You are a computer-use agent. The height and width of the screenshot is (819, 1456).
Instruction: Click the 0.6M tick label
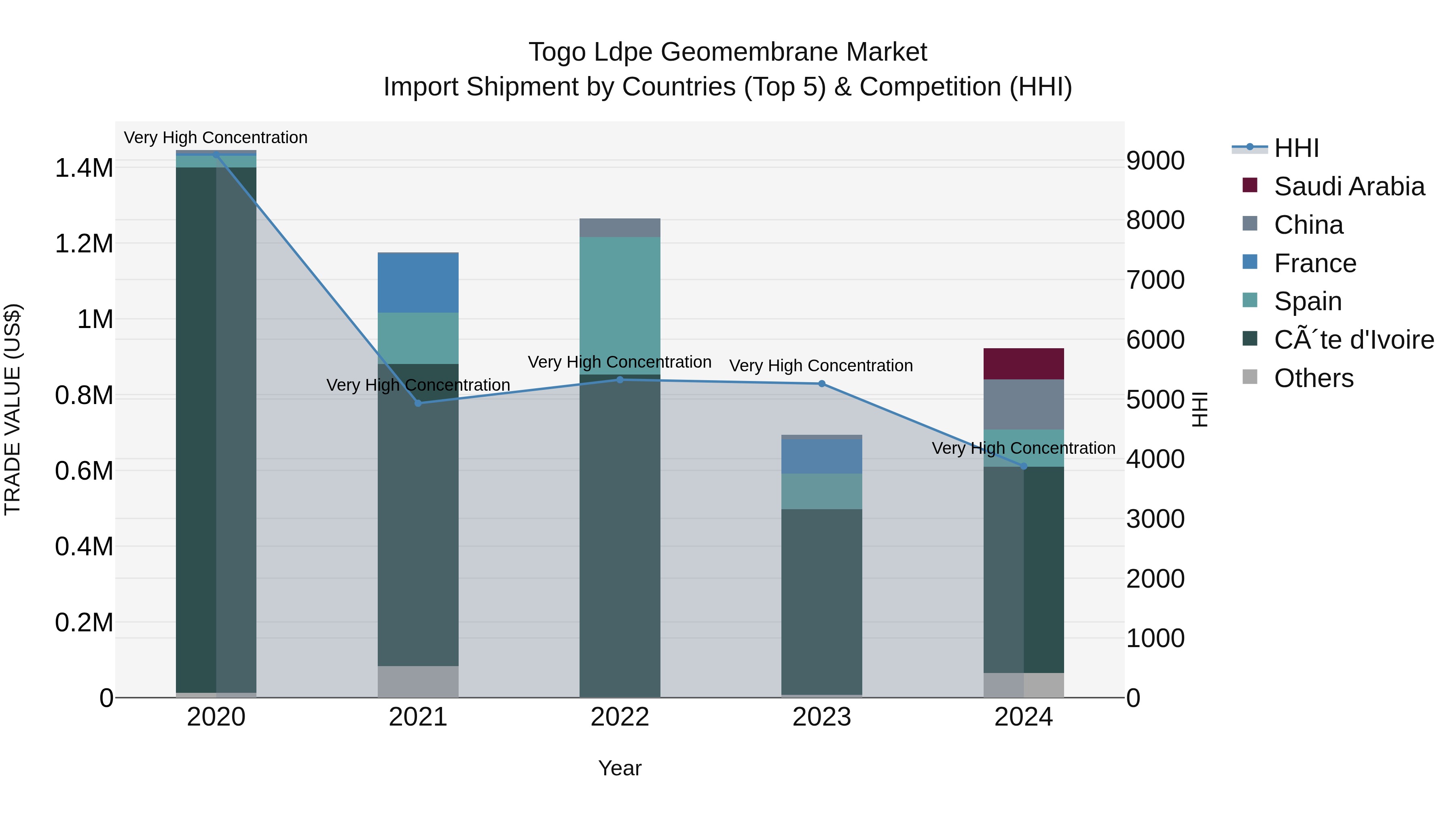point(84,471)
